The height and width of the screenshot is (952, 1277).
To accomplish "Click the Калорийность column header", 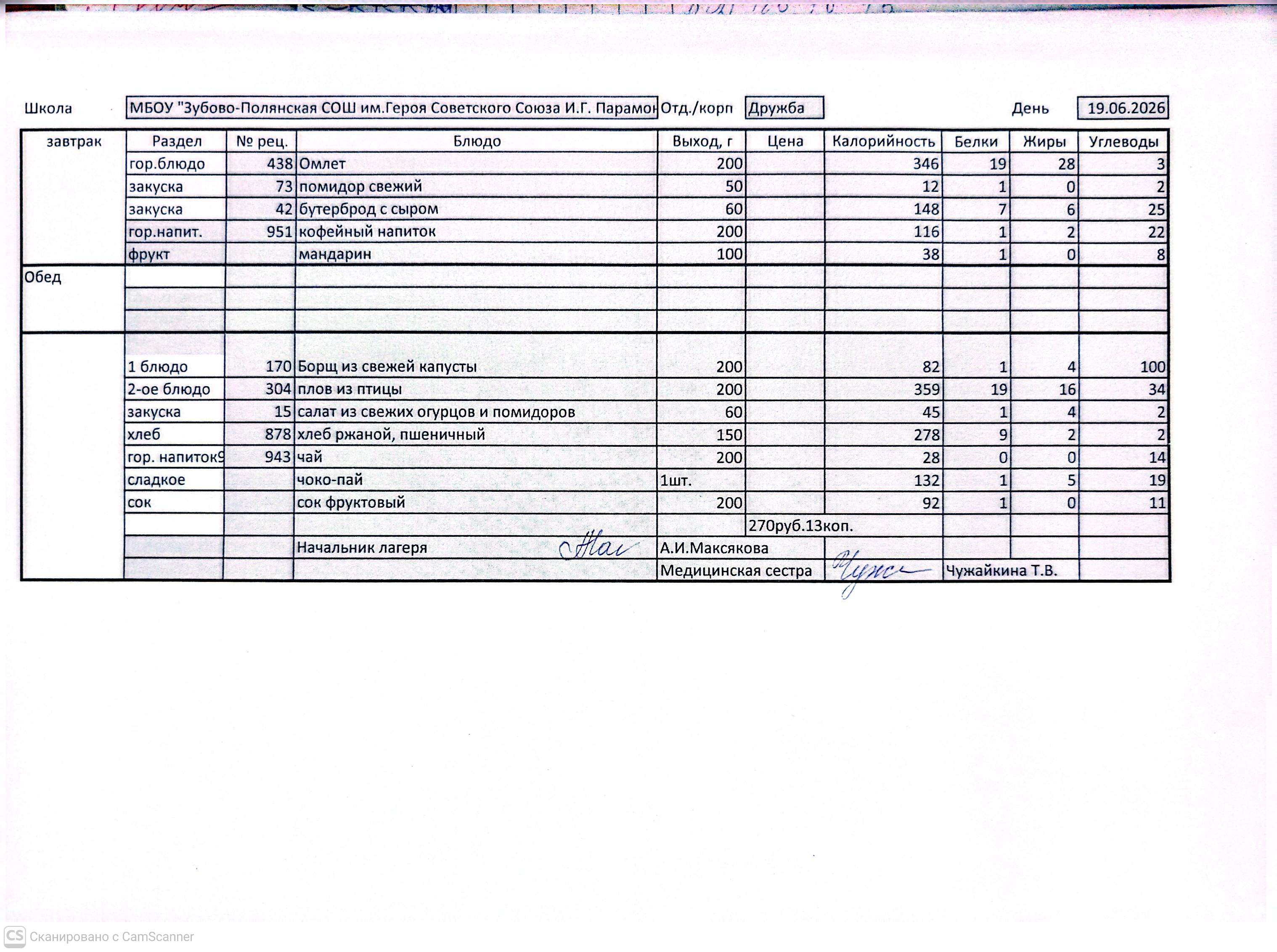I will point(883,141).
